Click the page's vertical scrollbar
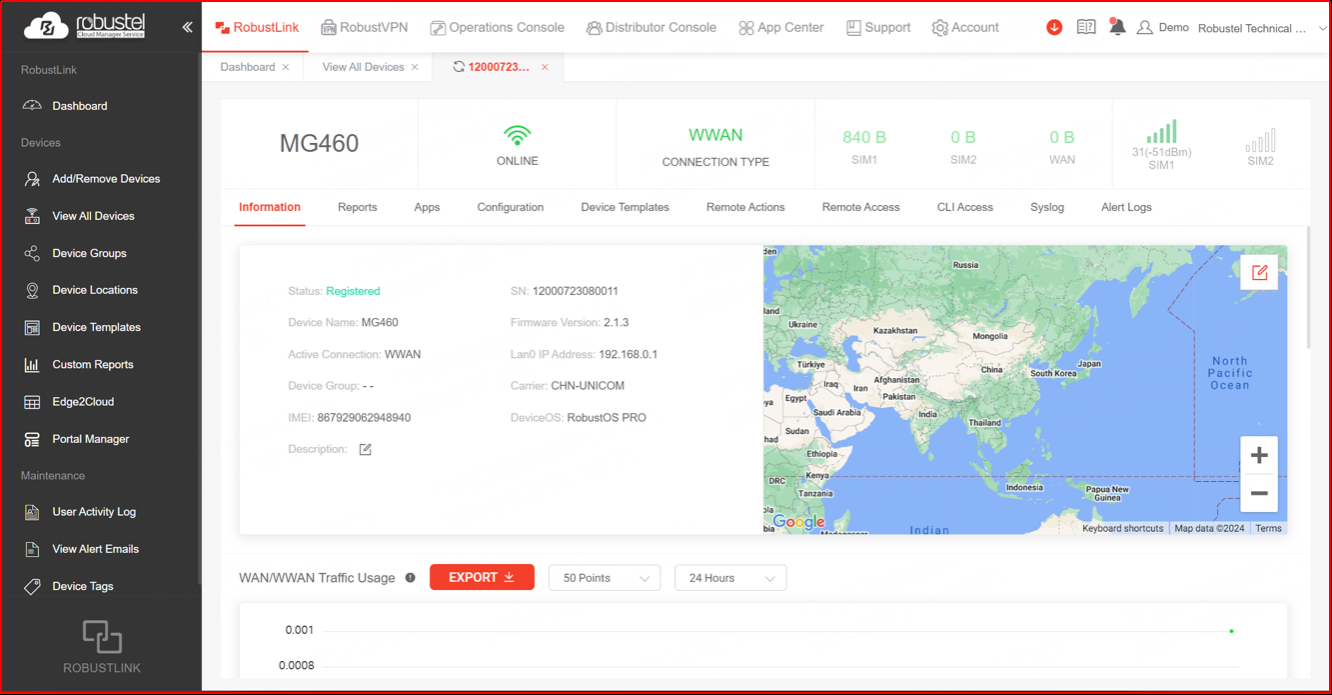The image size is (1332, 695). 1309,288
